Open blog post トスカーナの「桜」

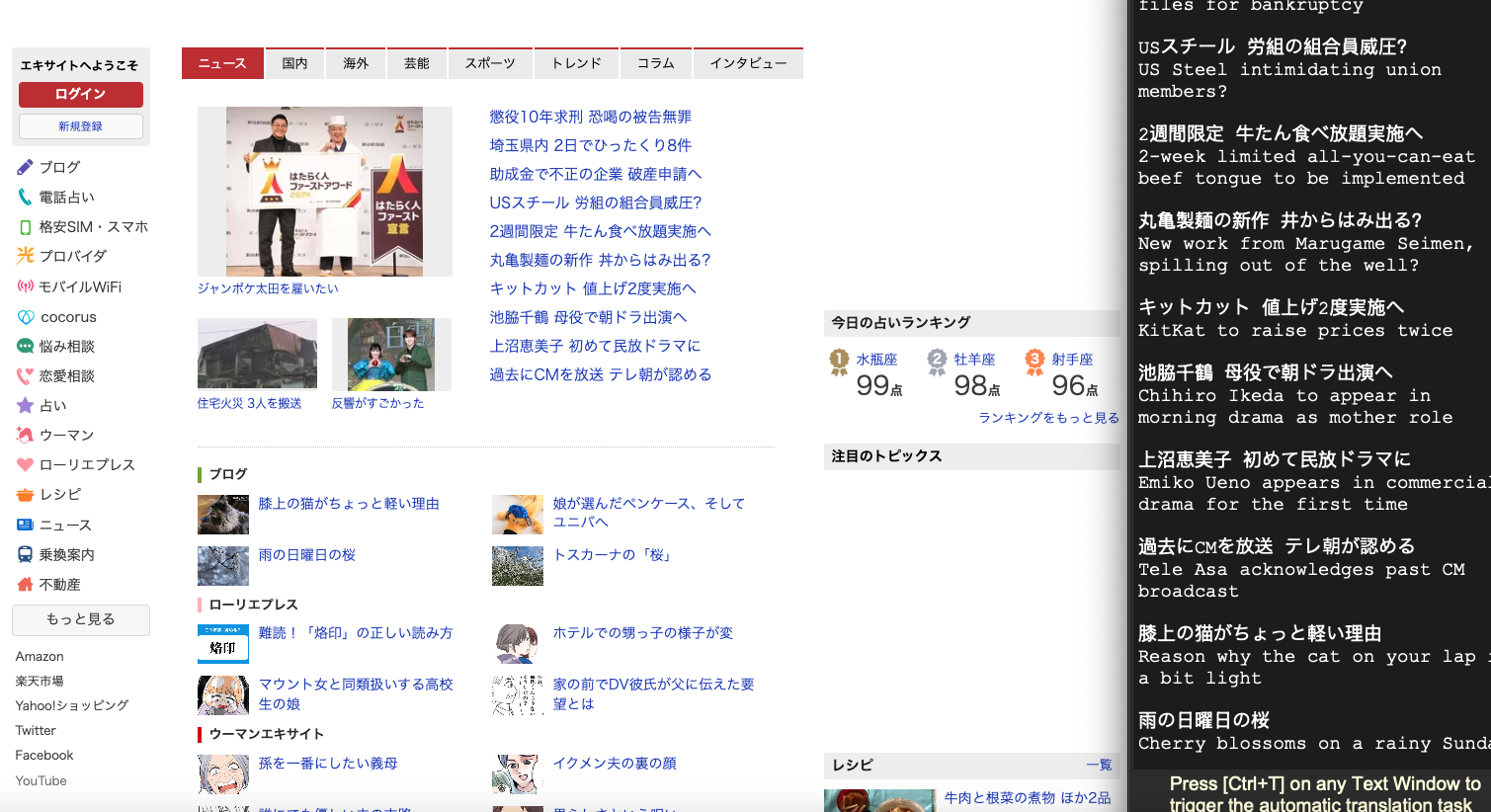615,555
